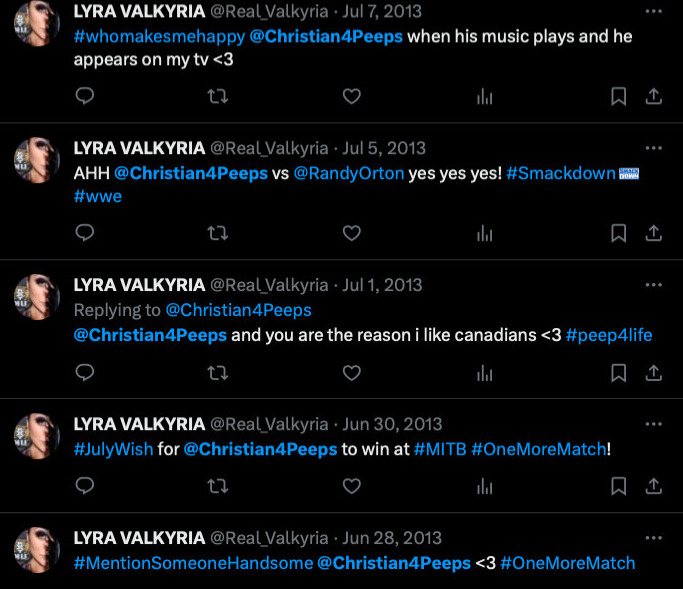The image size is (683, 589).
Task: Open more options on the Jul 1 tweet
Action: click(x=653, y=285)
